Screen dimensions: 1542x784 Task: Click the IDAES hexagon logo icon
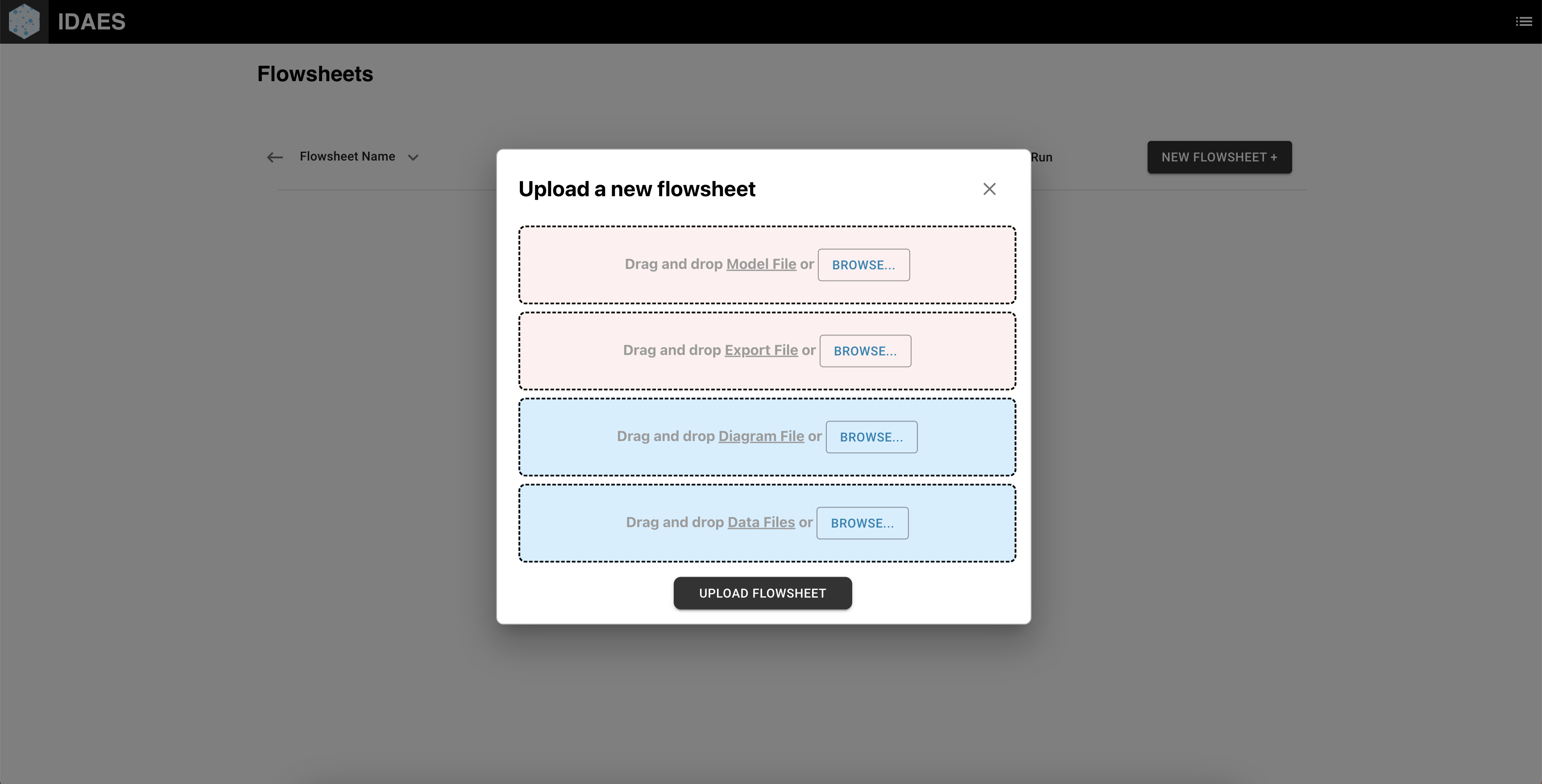pos(24,21)
